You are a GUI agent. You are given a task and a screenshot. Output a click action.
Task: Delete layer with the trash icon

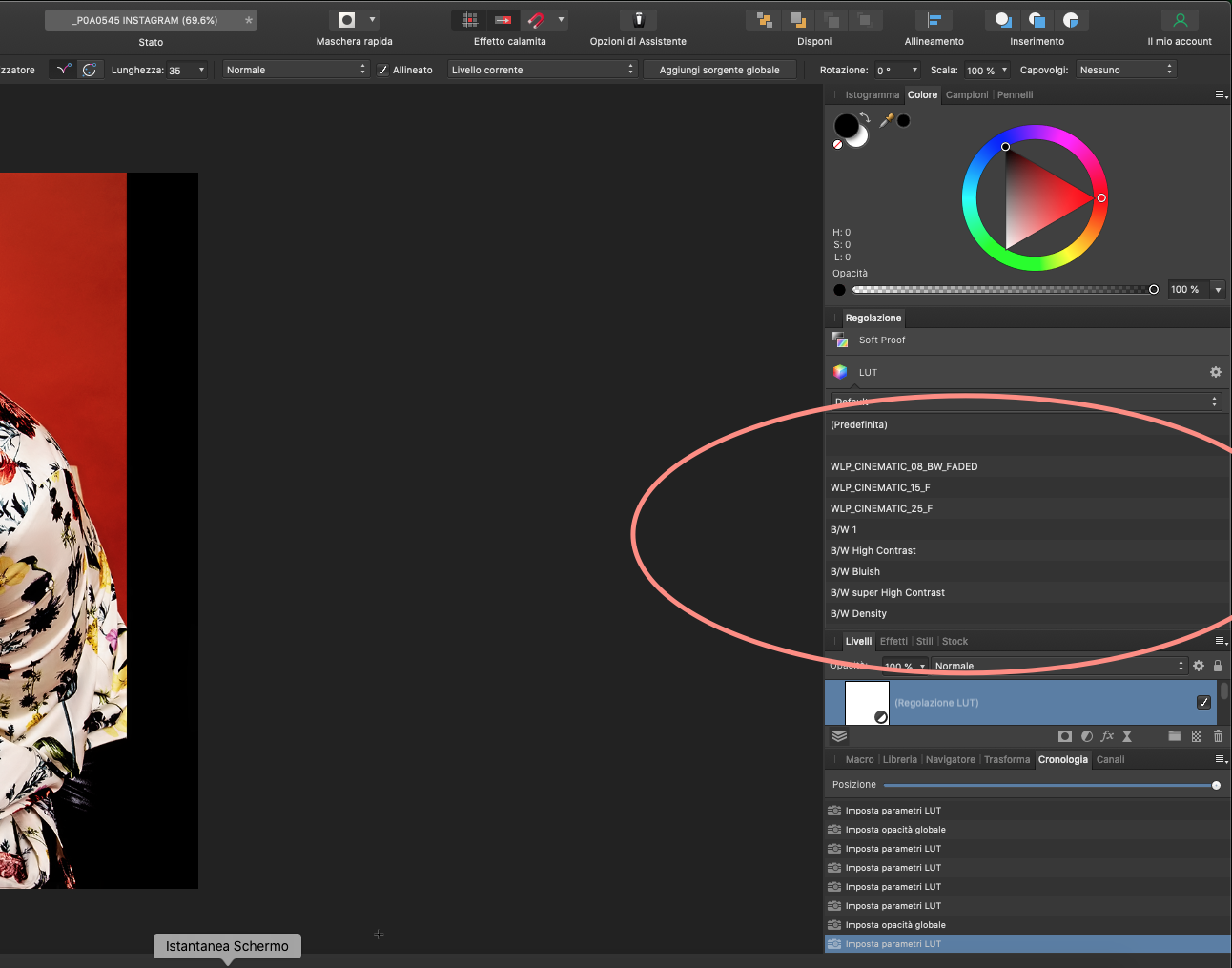(x=1218, y=736)
